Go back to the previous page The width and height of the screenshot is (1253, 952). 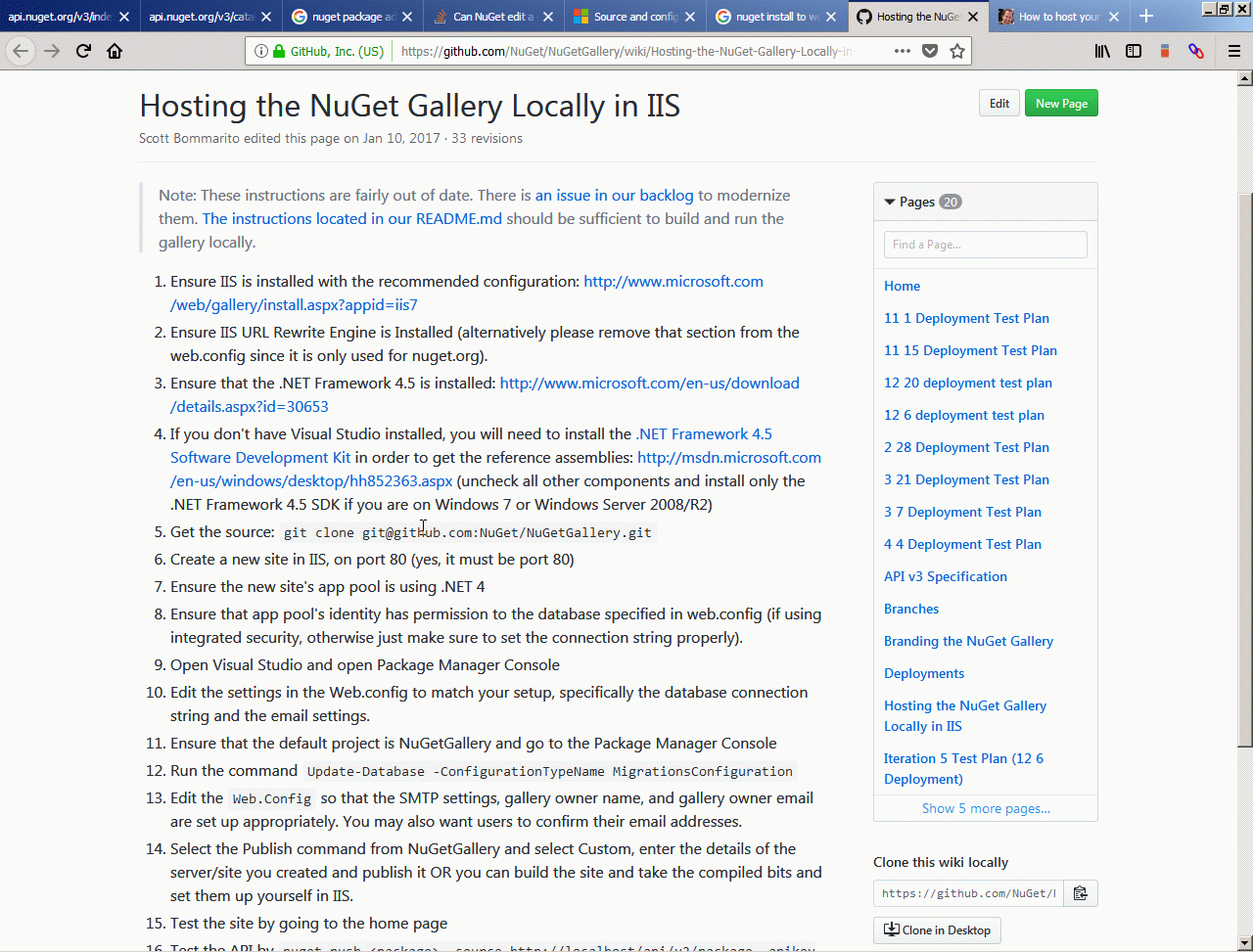[21, 51]
